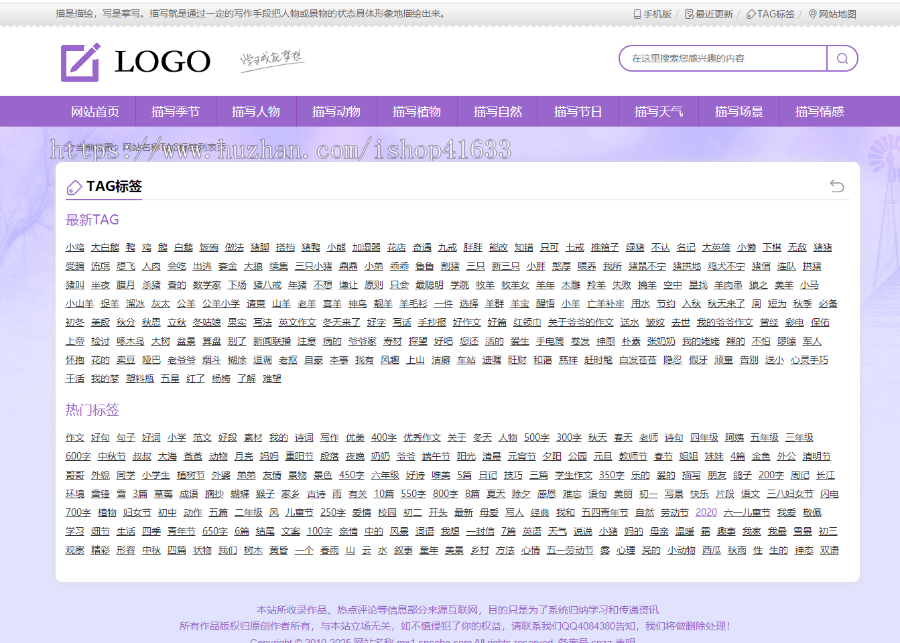Click the 杨梅 tag
The image size is (900, 643).
pos(221,379)
